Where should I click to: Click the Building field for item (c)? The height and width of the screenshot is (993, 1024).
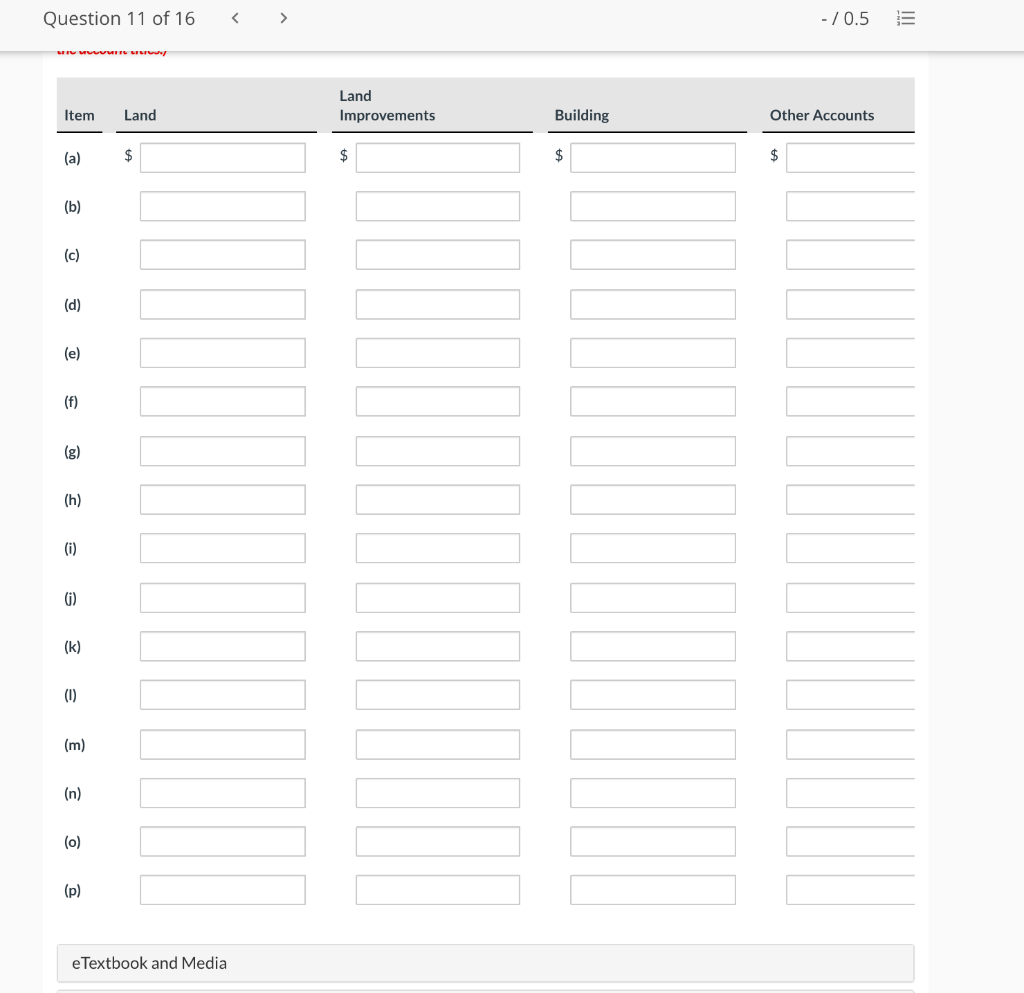(652, 255)
